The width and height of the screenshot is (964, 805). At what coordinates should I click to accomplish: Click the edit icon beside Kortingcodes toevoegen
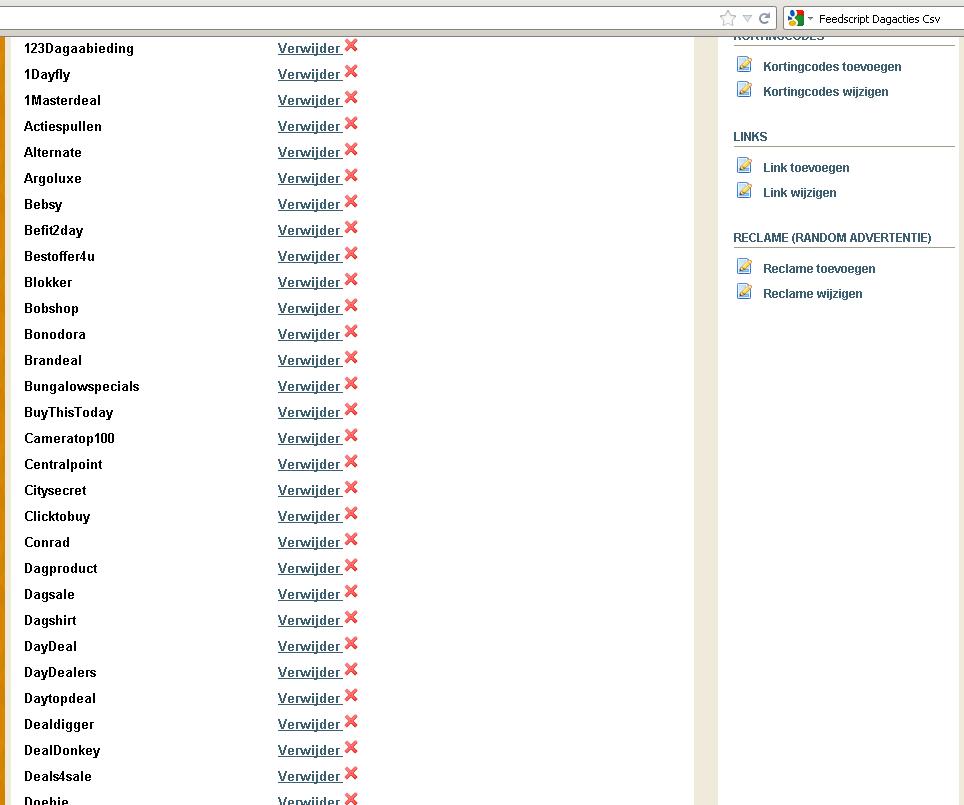point(744,64)
